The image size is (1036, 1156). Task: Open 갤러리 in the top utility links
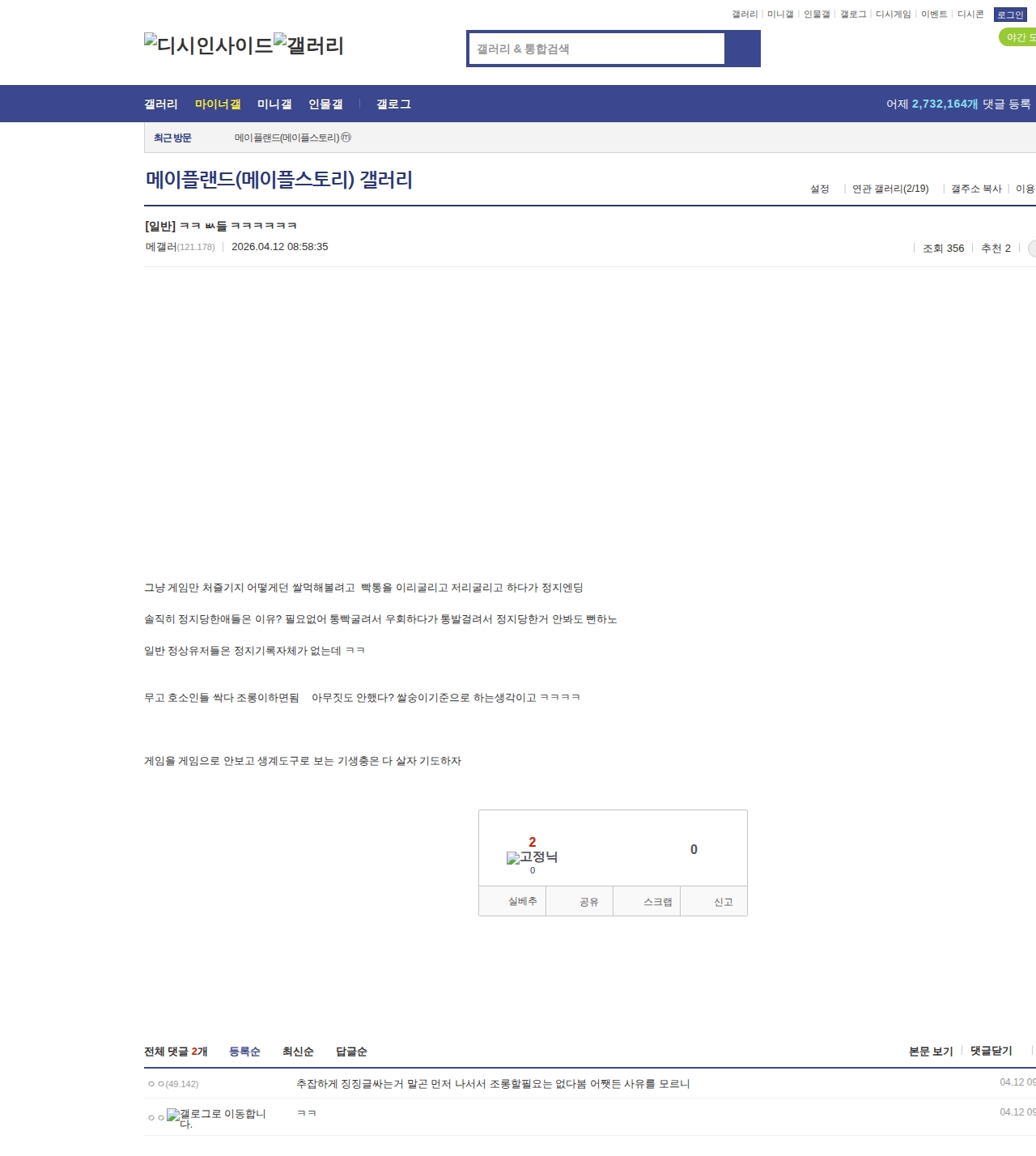point(745,15)
